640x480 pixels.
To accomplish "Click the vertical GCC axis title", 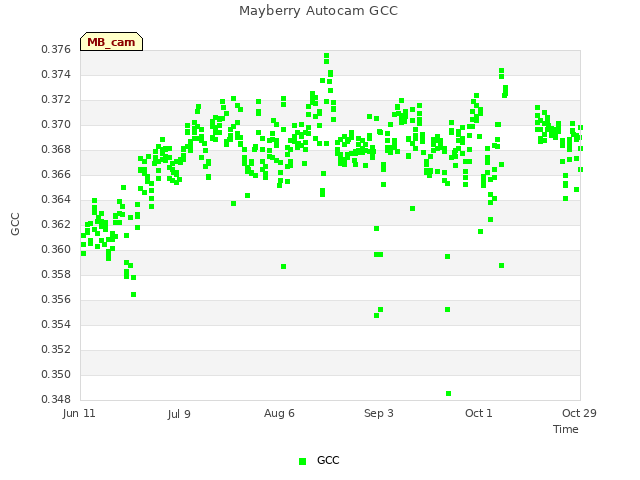I will [x=15, y=224].
